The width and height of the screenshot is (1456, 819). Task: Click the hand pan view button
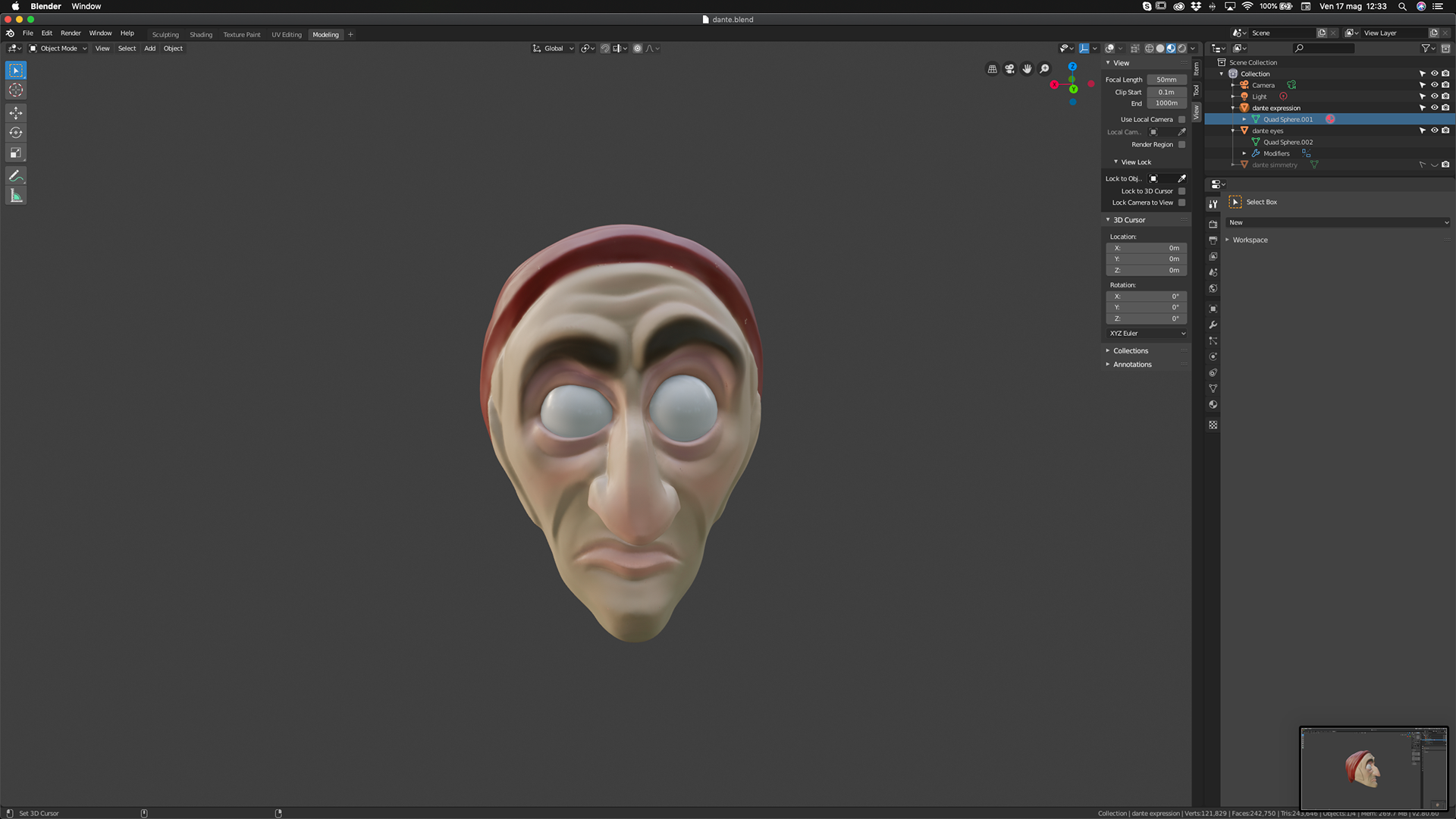(x=1027, y=69)
